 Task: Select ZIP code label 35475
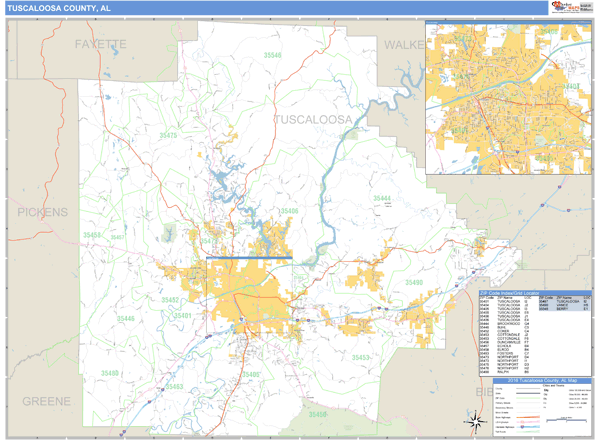(168, 135)
